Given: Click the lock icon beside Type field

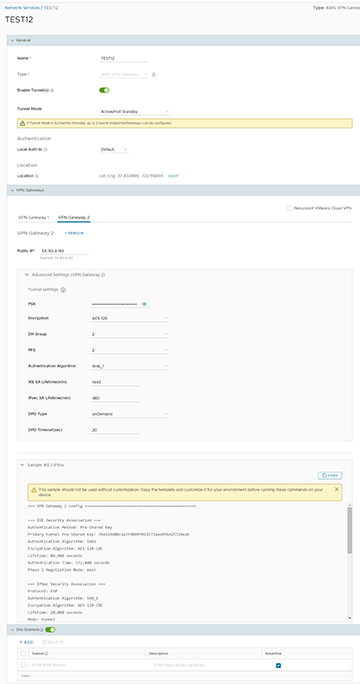Looking at the screenshot, I should pyautogui.click(x=153, y=75).
